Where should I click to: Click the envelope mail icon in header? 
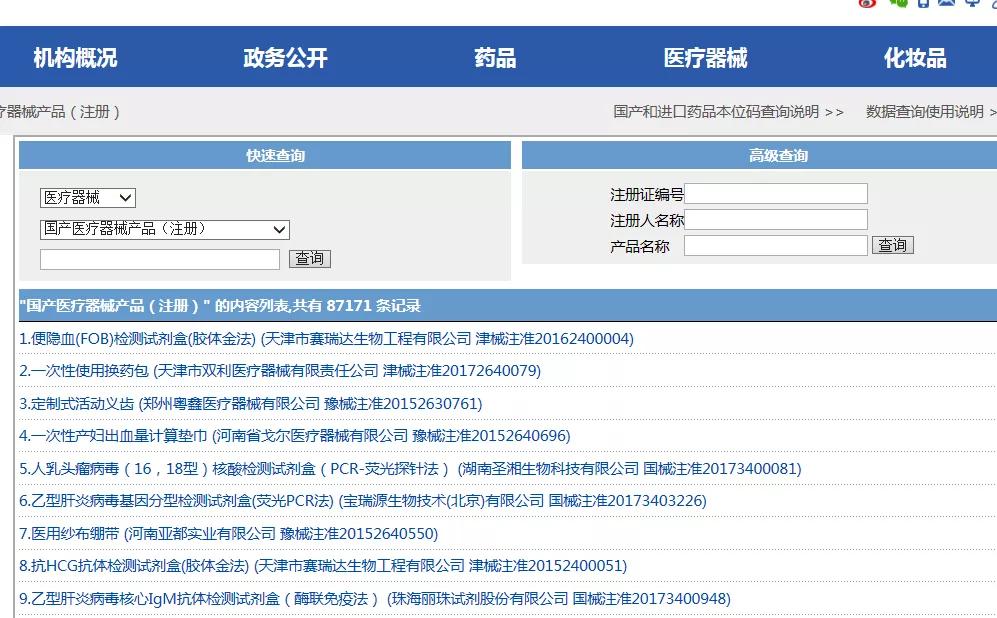click(x=946, y=5)
